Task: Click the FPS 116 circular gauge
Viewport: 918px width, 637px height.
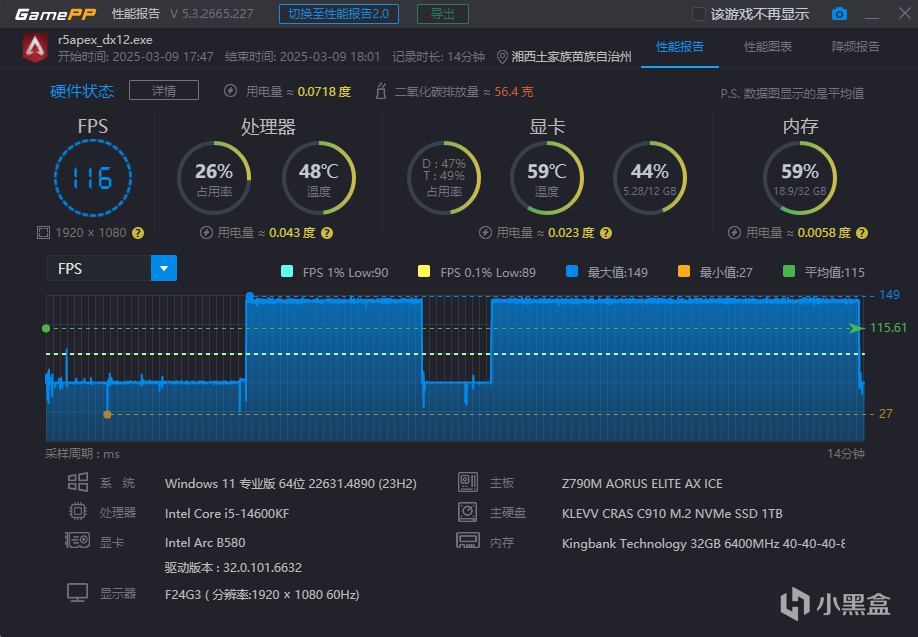Action: pyautogui.click(x=93, y=178)
